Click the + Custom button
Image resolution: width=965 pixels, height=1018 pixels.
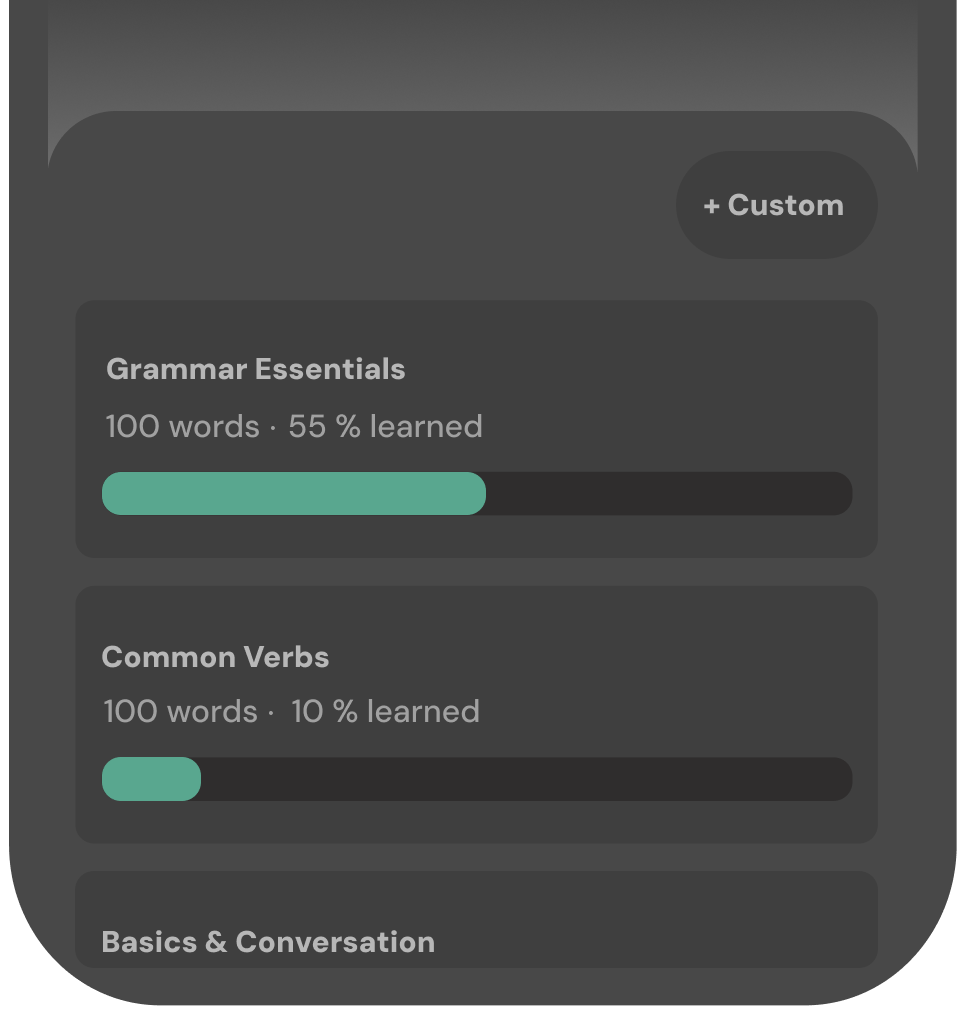(777, 205)
